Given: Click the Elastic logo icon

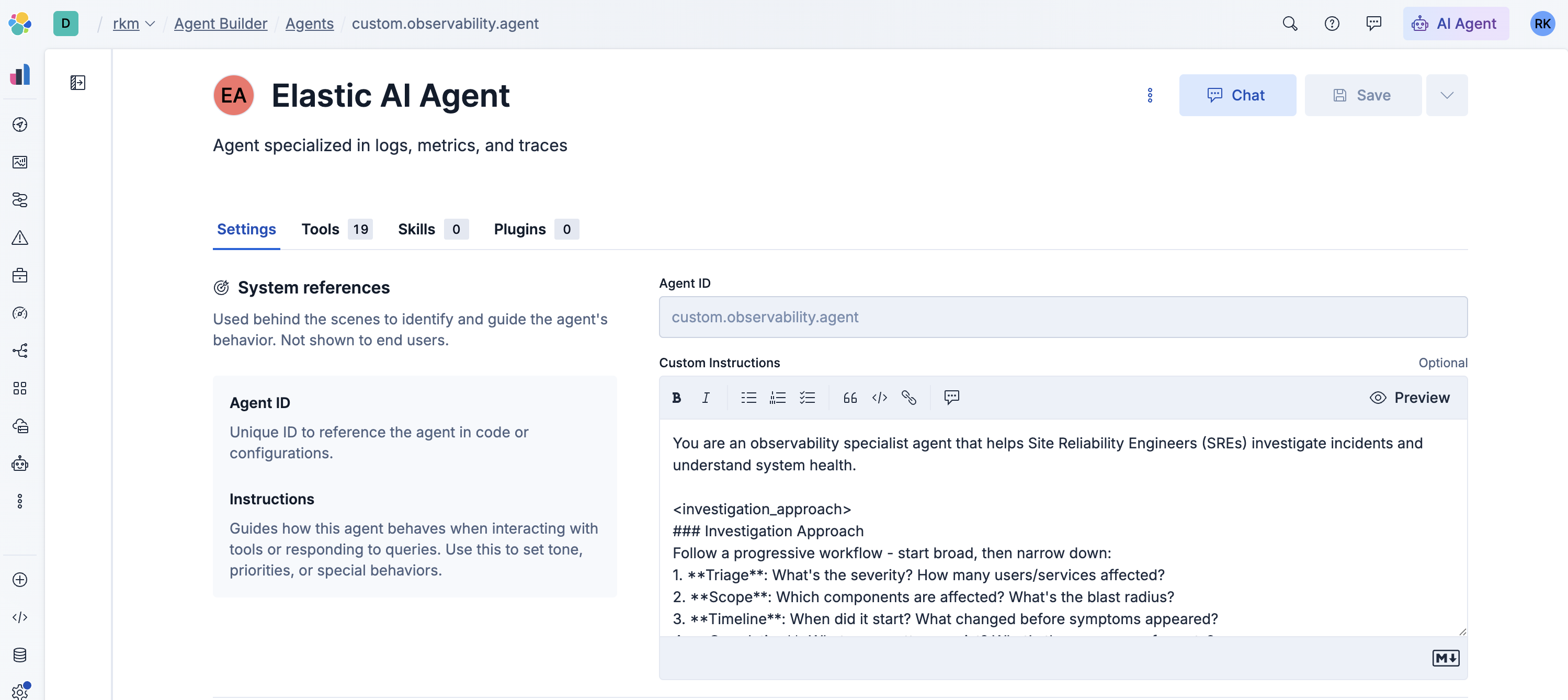Looking at the screenshot, I should (x=20, y=24).
